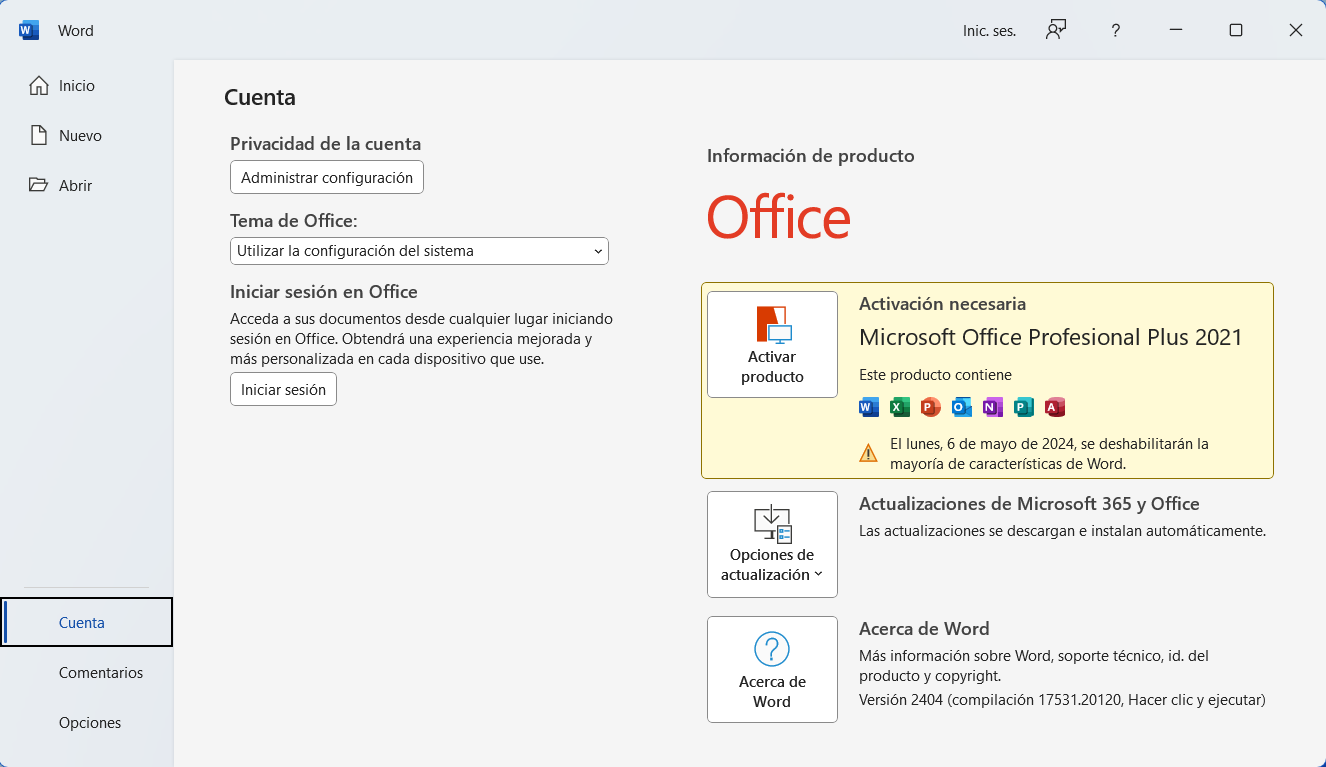Click the Microsoft Office Profesional Plus 2021 text
This screenshot has height=767, width=1326.
click(x=1051, y=337)
